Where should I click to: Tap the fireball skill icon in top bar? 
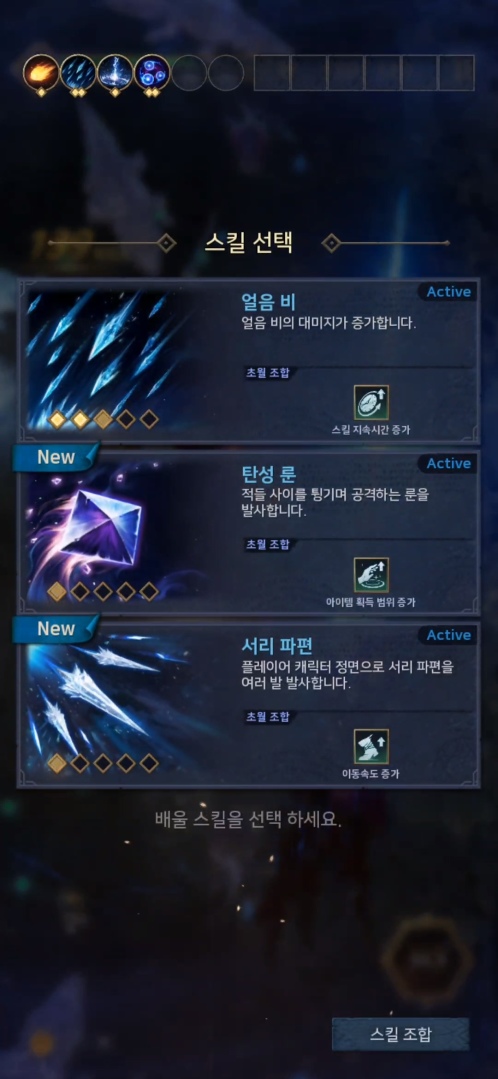click(x=41, y=72)
